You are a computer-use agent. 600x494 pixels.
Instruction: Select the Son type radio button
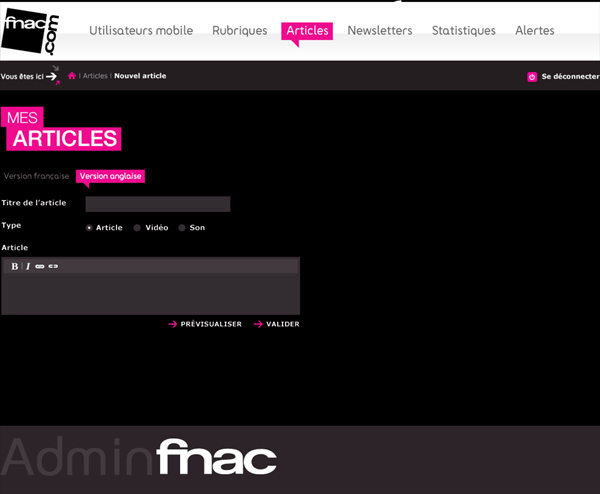(182, 228)
